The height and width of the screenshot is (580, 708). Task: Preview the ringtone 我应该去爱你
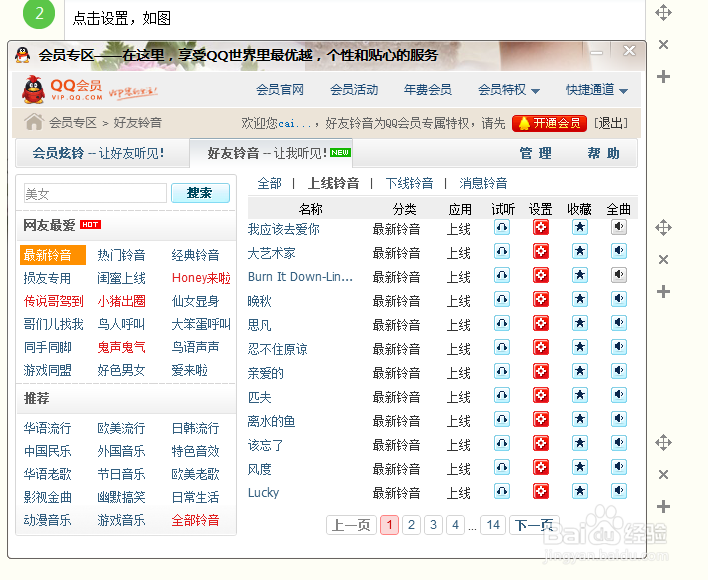pyautogui.click(x=502, y=227)
